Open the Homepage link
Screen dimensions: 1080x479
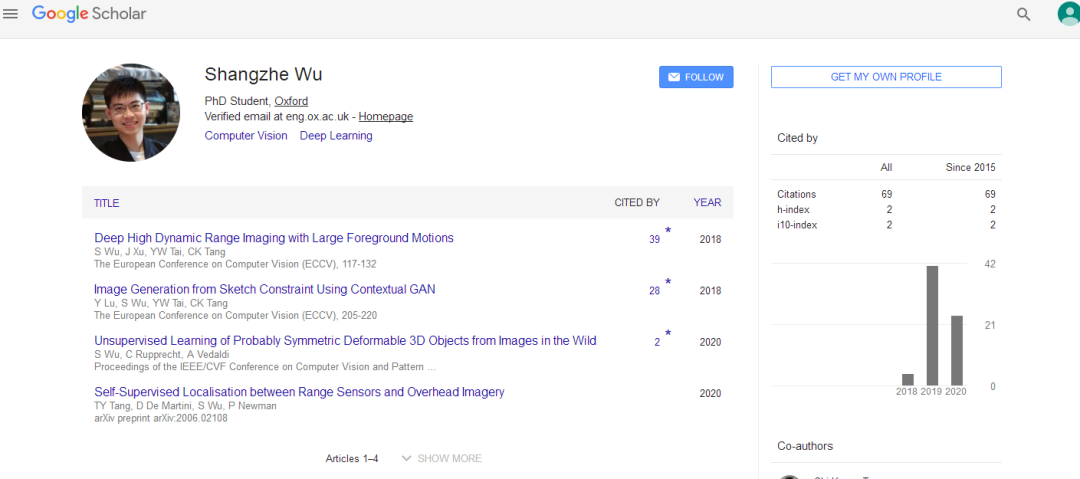click(x=385, y=117)
